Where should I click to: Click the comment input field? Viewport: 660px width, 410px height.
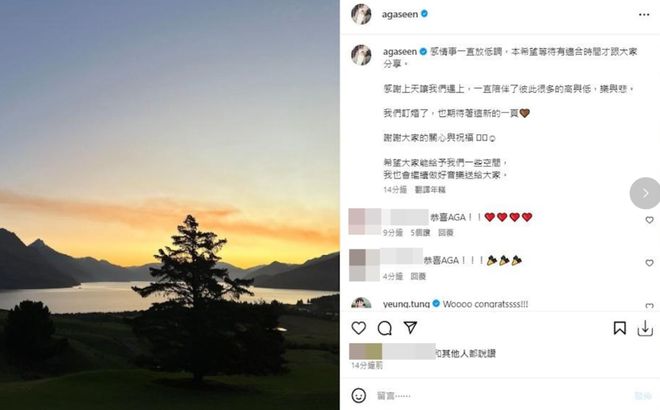tap(501, 396)
